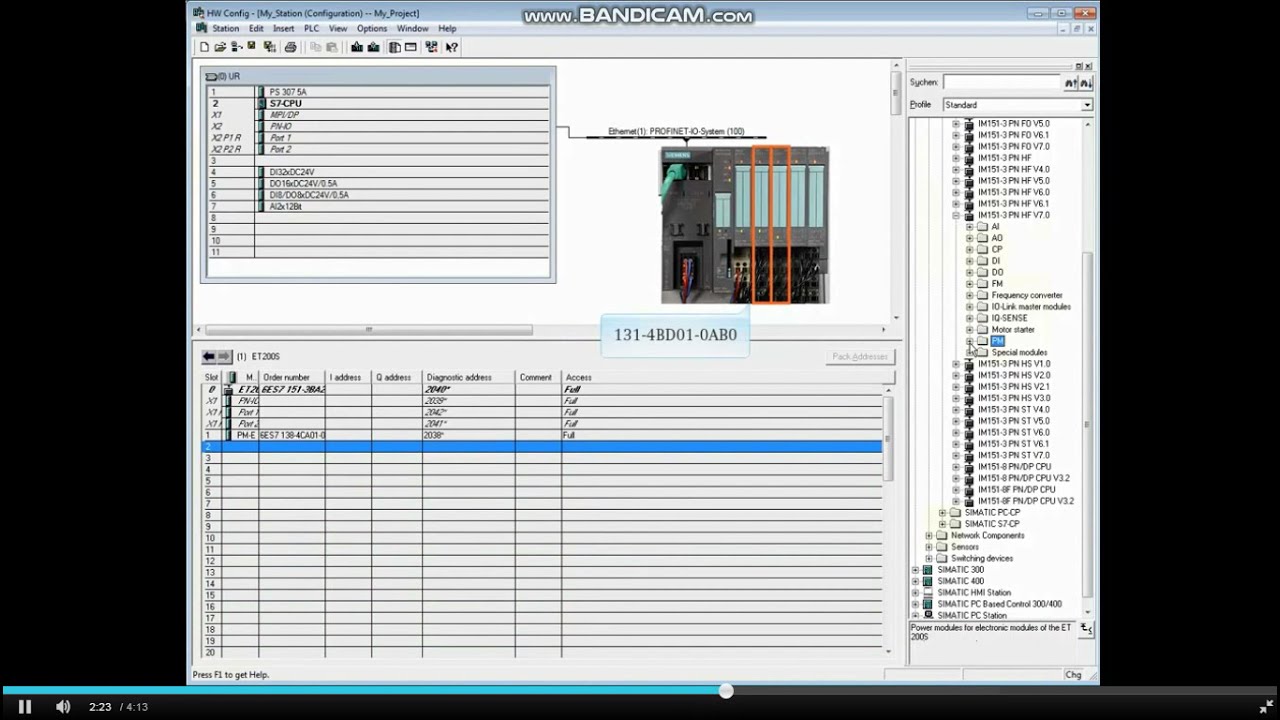Click the Order number column header
The image size is (1280, 720).
click(291, 377)
